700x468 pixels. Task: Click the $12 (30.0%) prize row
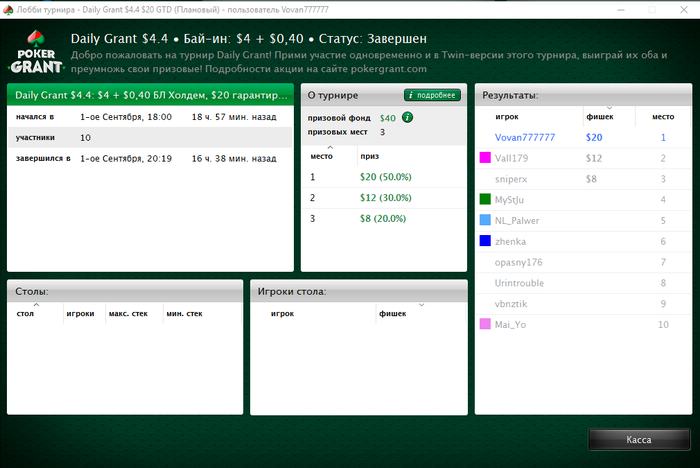click(384, 198)
